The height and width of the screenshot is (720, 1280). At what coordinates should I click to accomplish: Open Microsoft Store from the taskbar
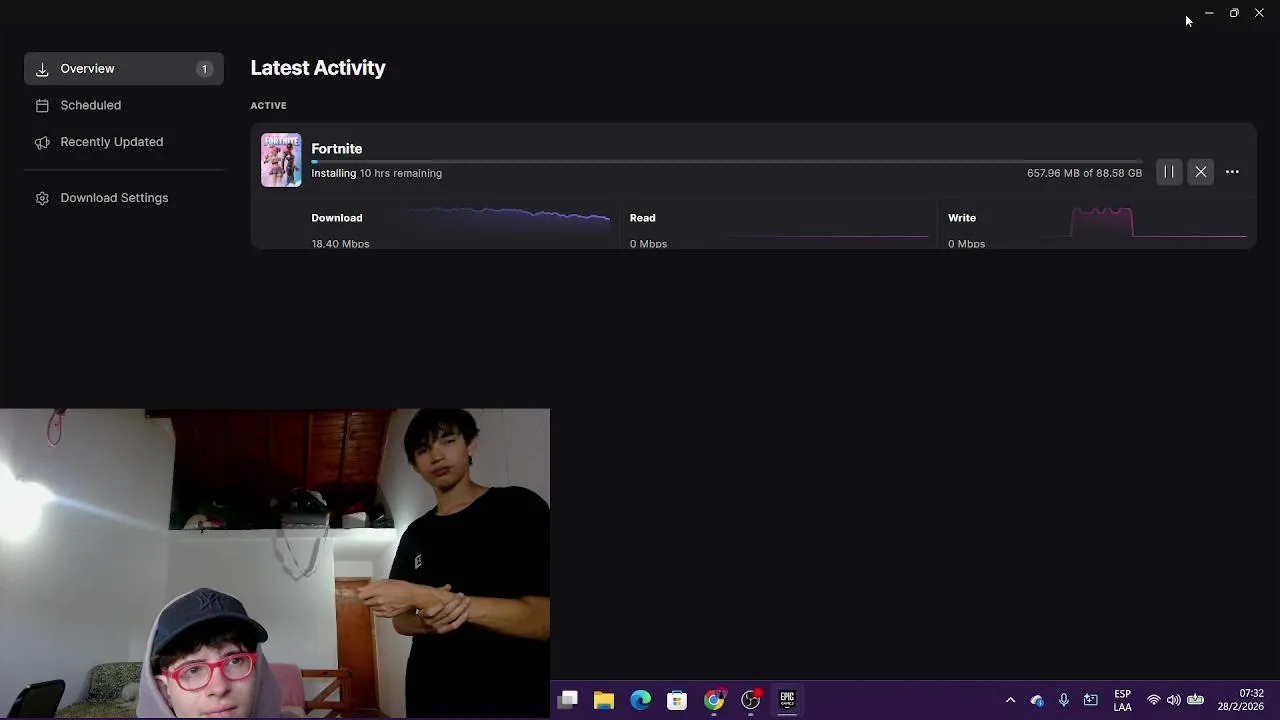click(x=677, y=700)
